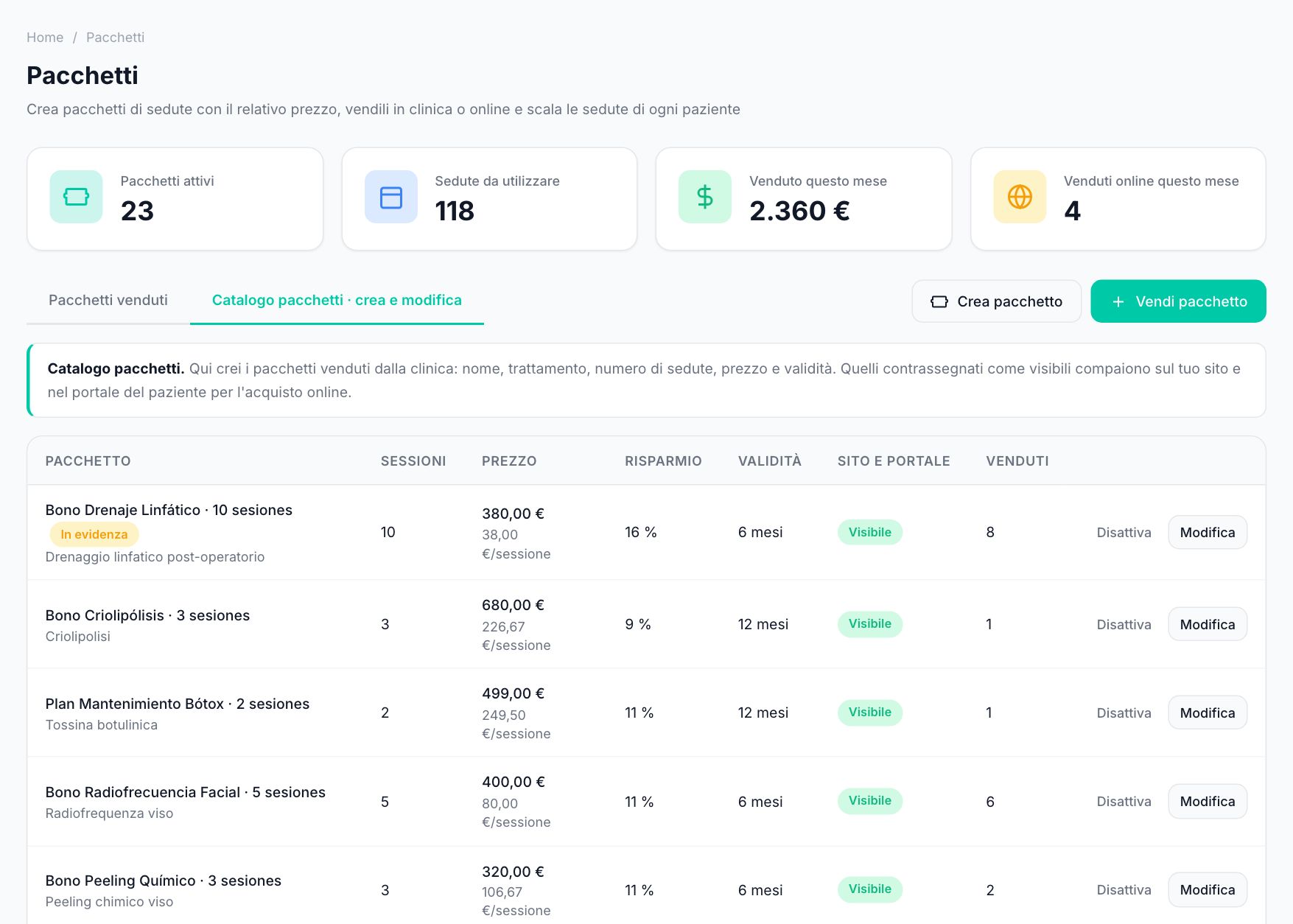The height and width of the screenshot is (924, 1293).
Task: Click the plus icon on Vendi pacchetto button
Action: [x=1118, y=301]
